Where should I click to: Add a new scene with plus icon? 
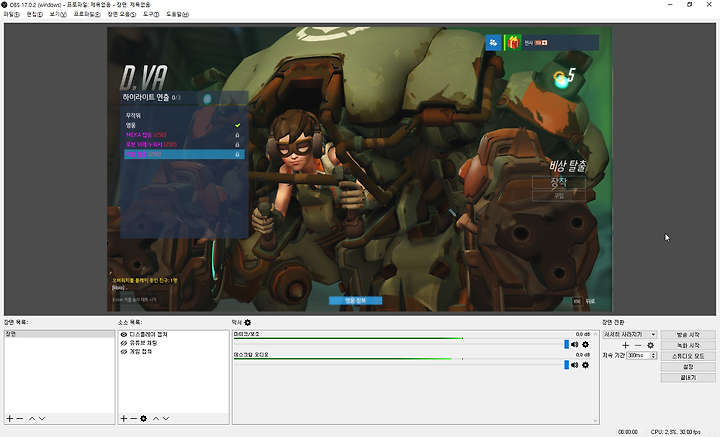(10, 419)
